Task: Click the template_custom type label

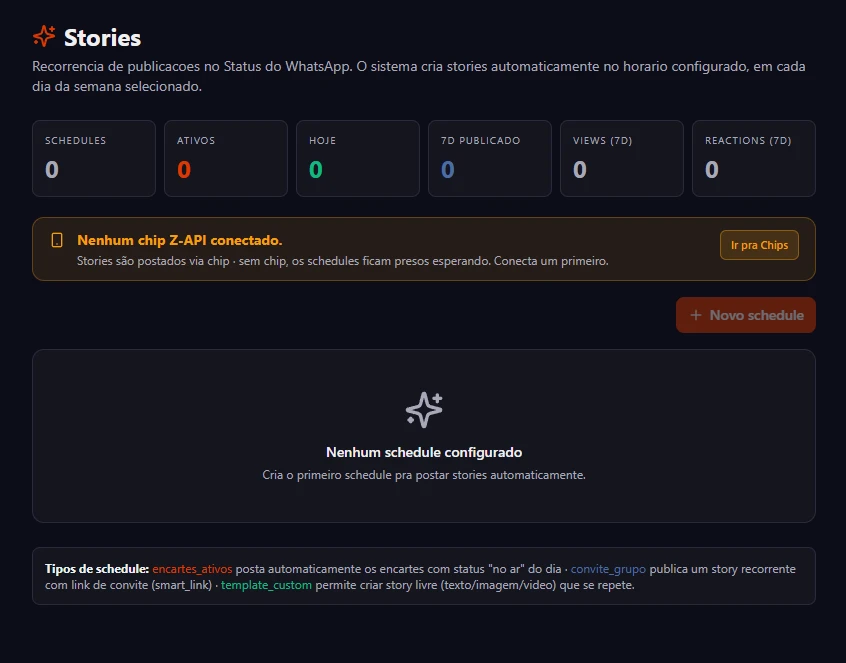Action: pos(267,585)
